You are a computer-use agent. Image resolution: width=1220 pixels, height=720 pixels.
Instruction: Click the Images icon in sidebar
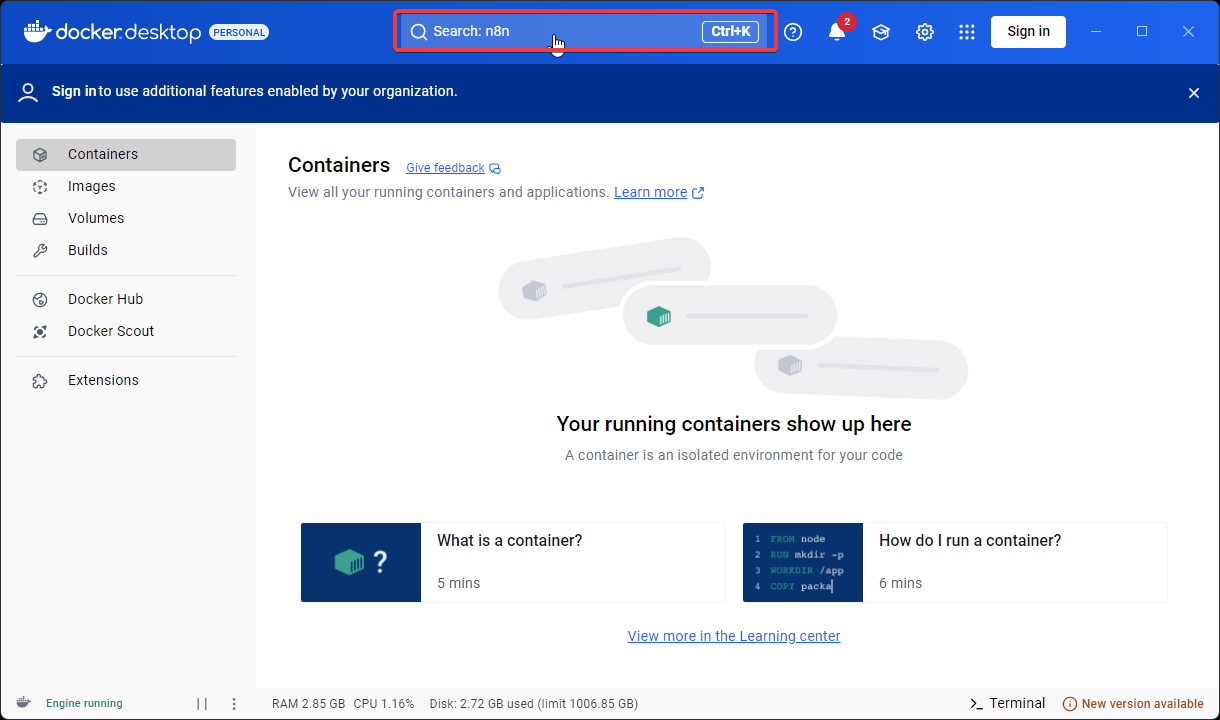[40, 187]
